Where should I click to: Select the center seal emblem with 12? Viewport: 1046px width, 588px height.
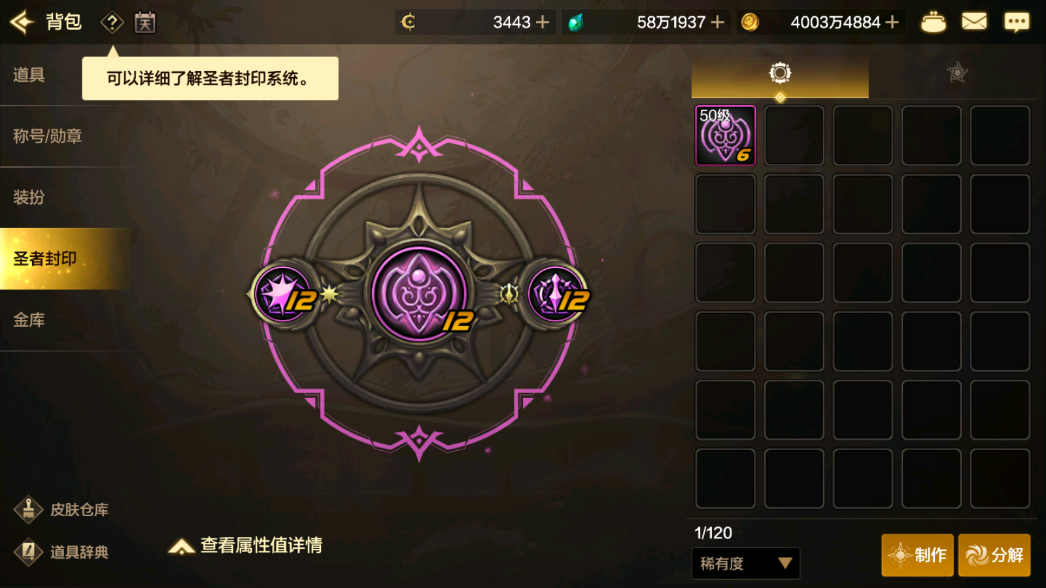tap(419, 294)
